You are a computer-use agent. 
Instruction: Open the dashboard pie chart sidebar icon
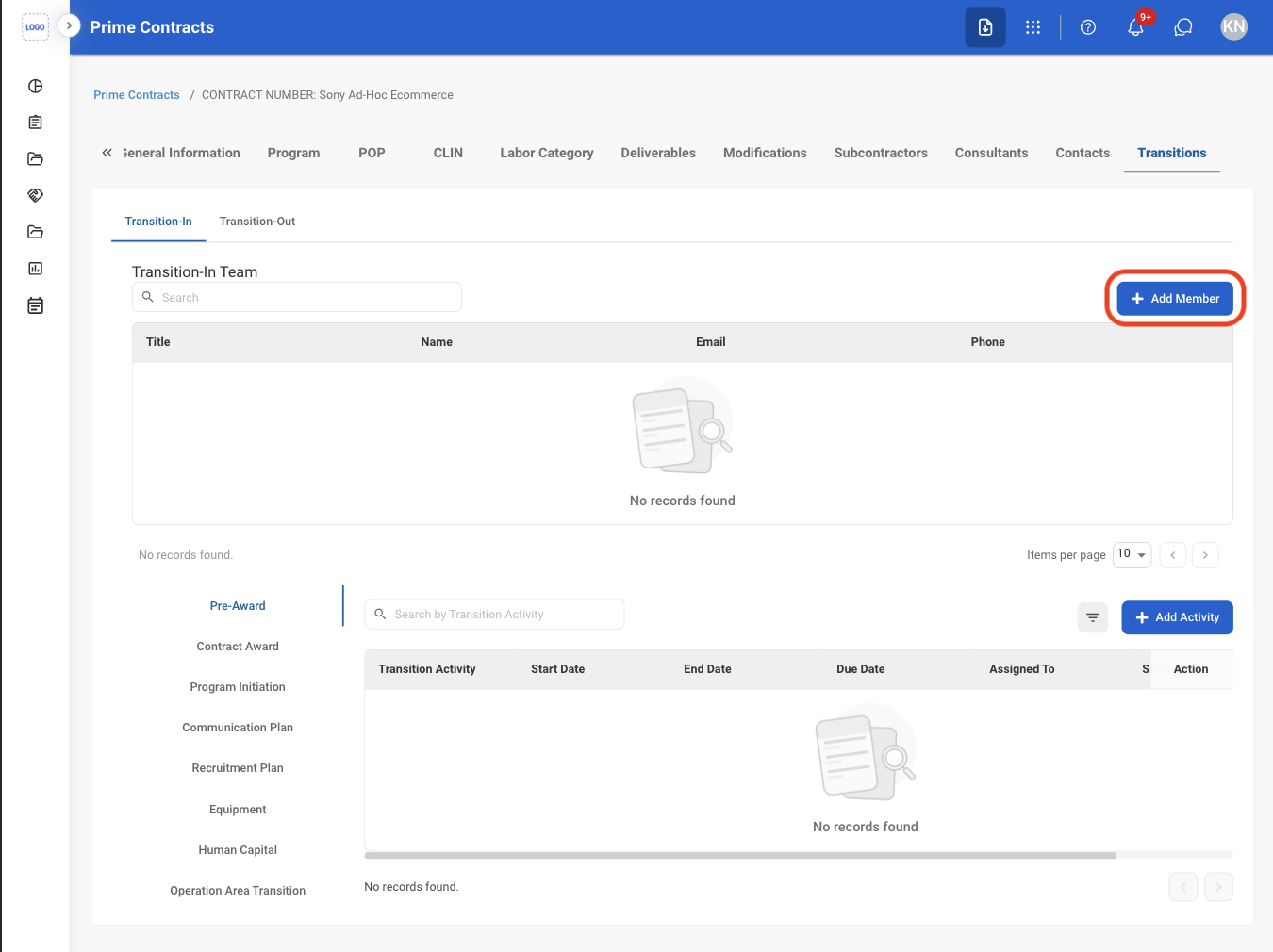(x=36, y=86)
